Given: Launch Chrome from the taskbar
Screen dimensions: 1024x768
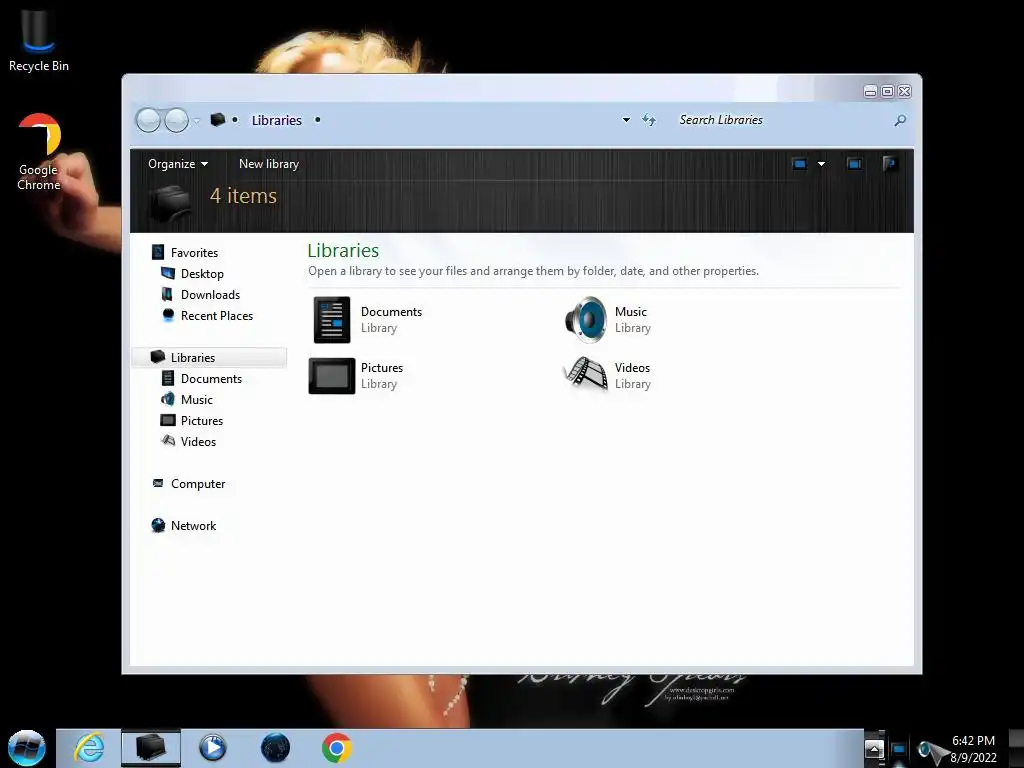Looking at the screenshot, I should pyautogui.click(x=337, y=748).
